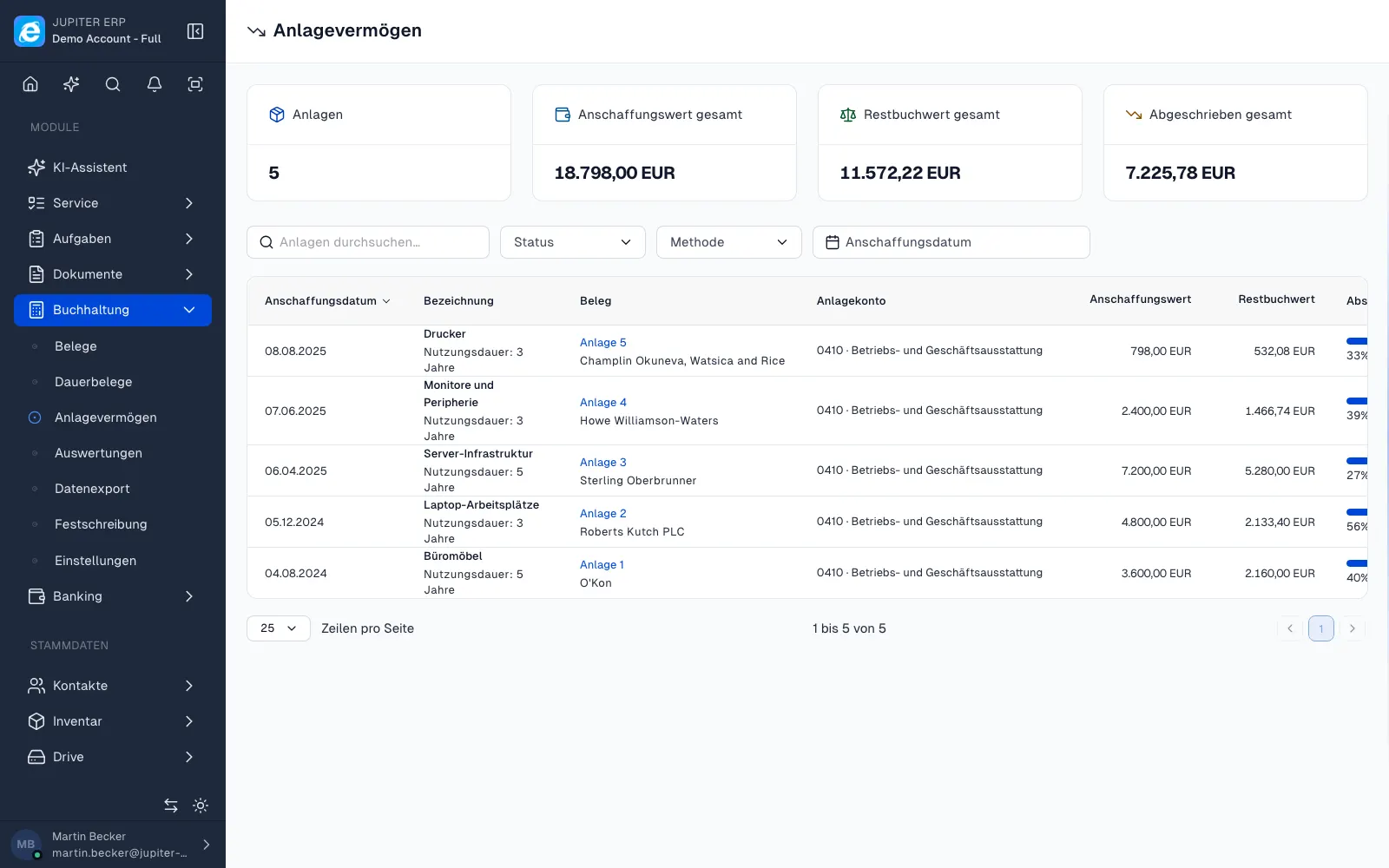Expand the Dokumente menu
Screen dimensions: 1389x868
point(113,274)
